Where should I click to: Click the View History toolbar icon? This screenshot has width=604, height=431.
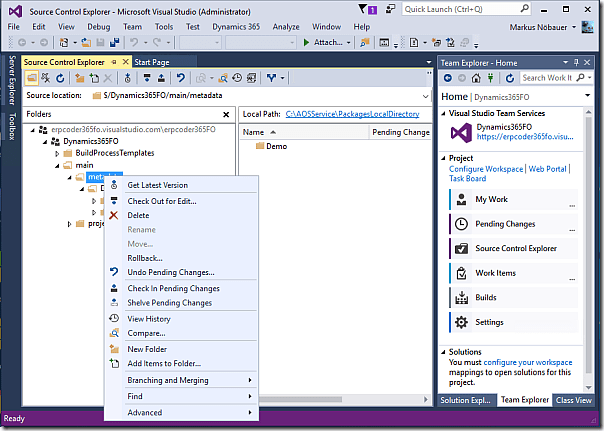click(237, 78)
